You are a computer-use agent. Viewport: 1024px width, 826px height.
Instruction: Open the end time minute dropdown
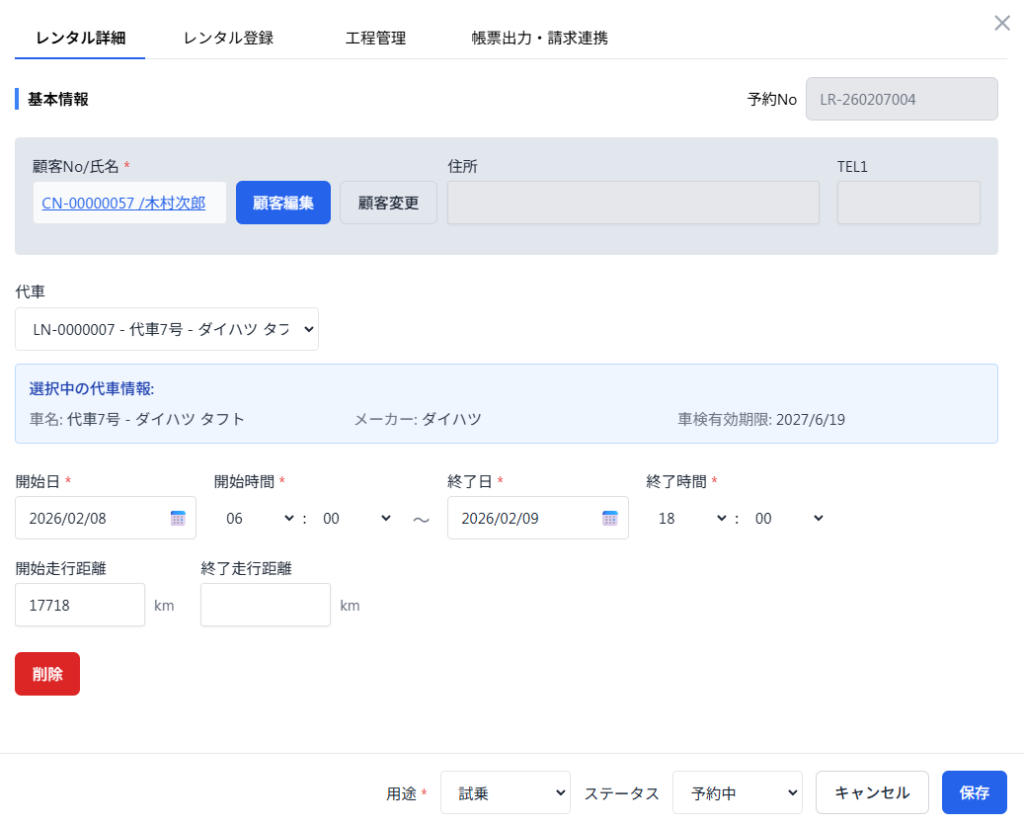click(x=788, y=518)
